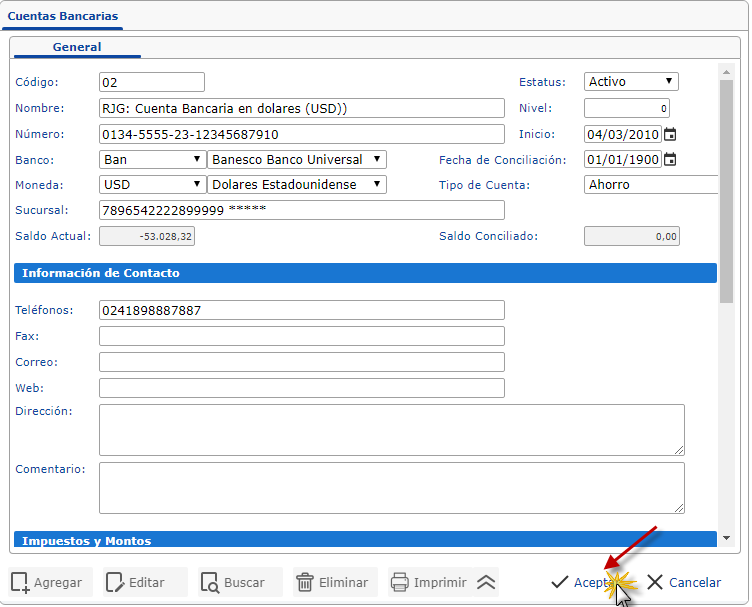Click into the Correo input field

coord(301,362)
